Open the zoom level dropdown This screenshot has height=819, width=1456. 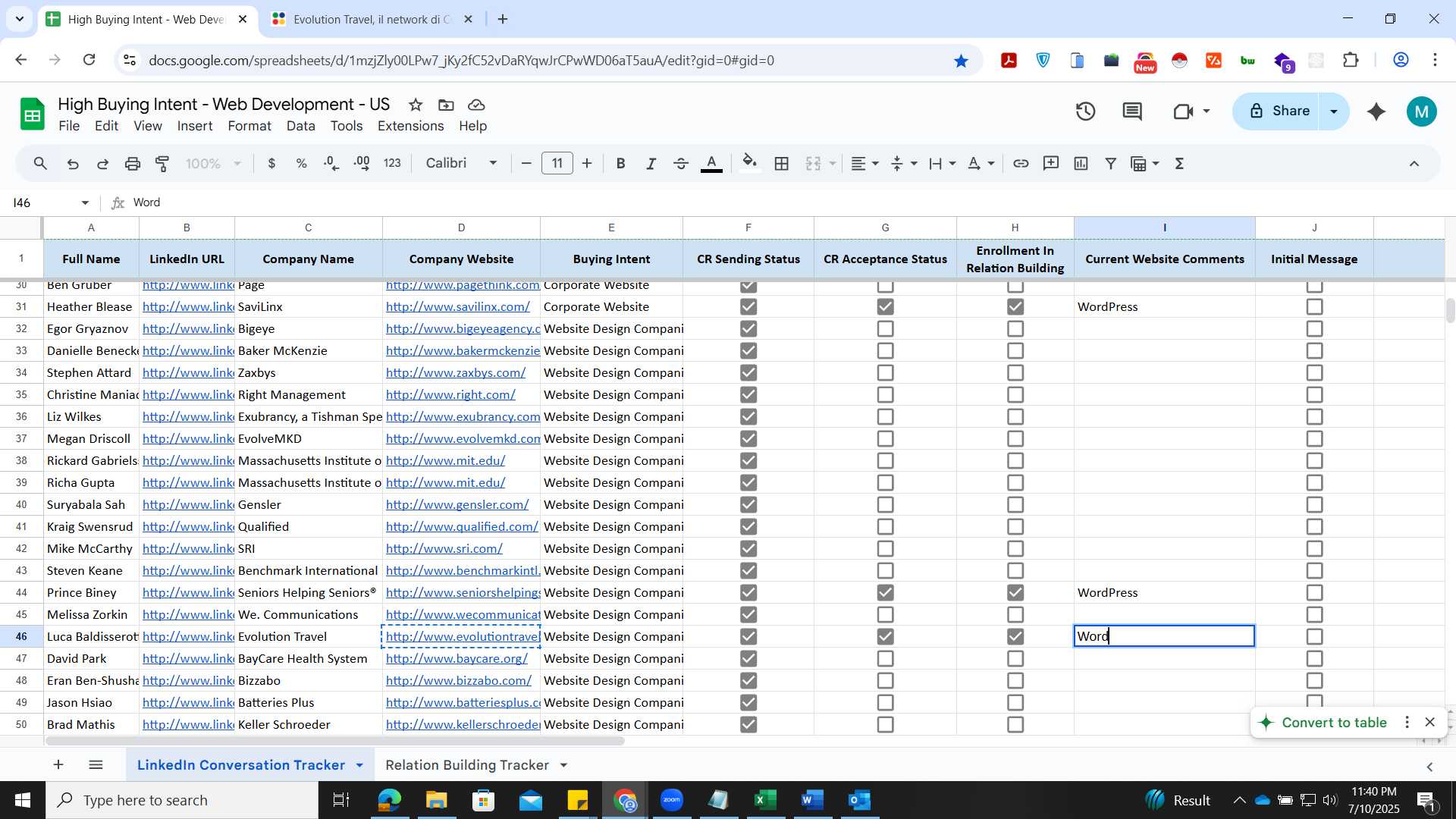pyautogui.click(x=214, y=164)
